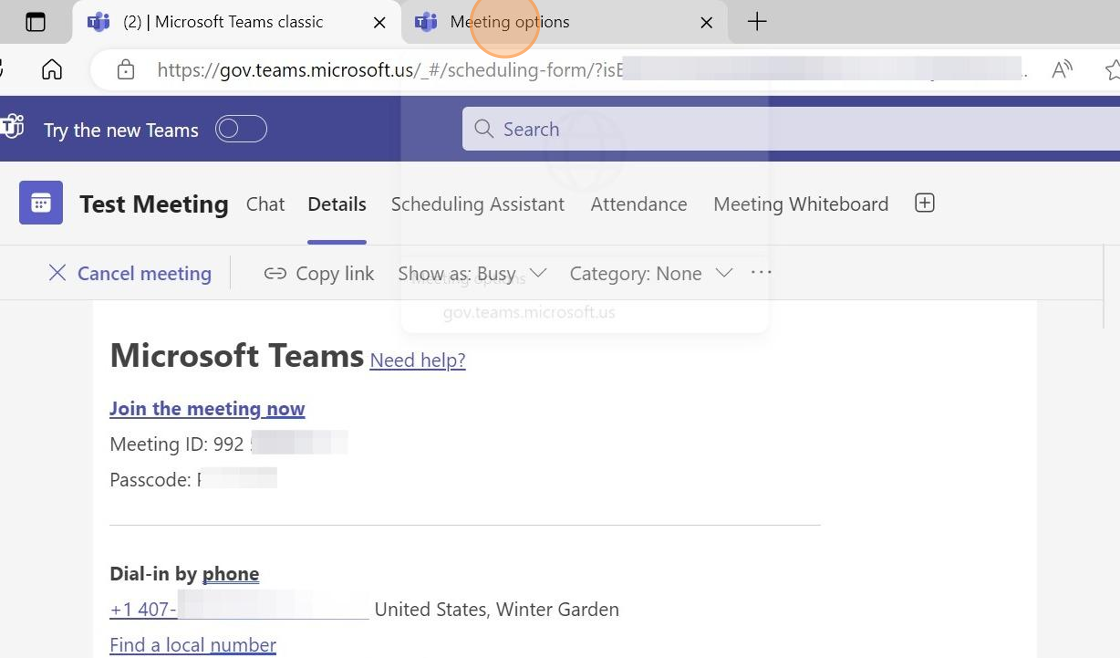Click the search magnifier icon
This screenshot has height=658, width=1120.
484,129
